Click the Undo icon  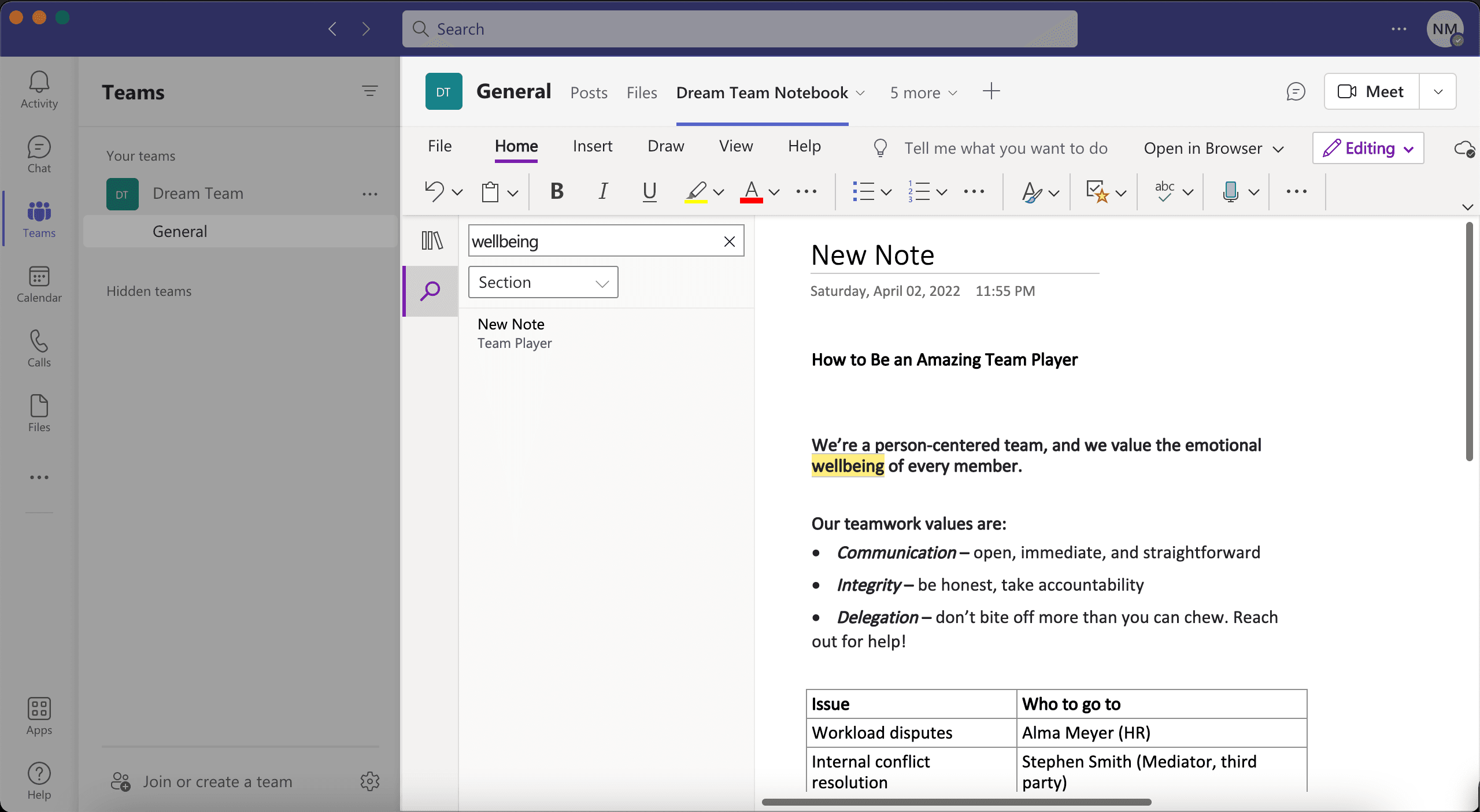pyautogui.click(x=434, y=191)
